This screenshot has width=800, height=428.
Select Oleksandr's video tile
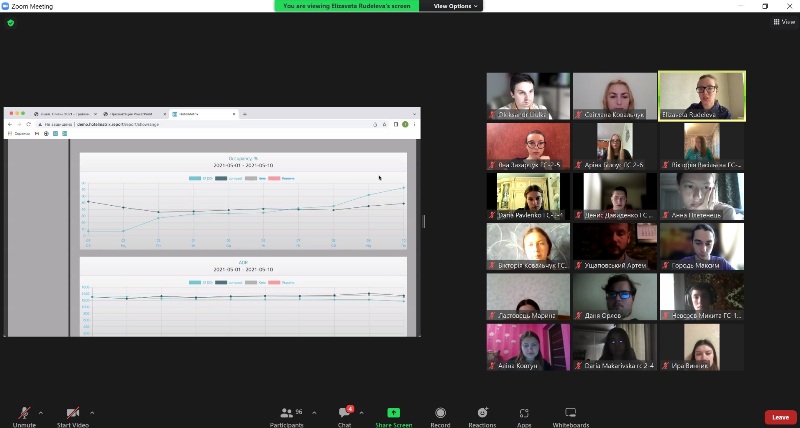[528, 96]
